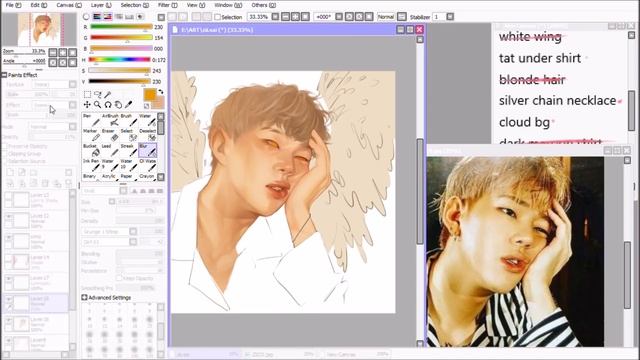The image size is (640, 360).
Task: Toggle visibility of the third layer in the list
Action: 8,238
